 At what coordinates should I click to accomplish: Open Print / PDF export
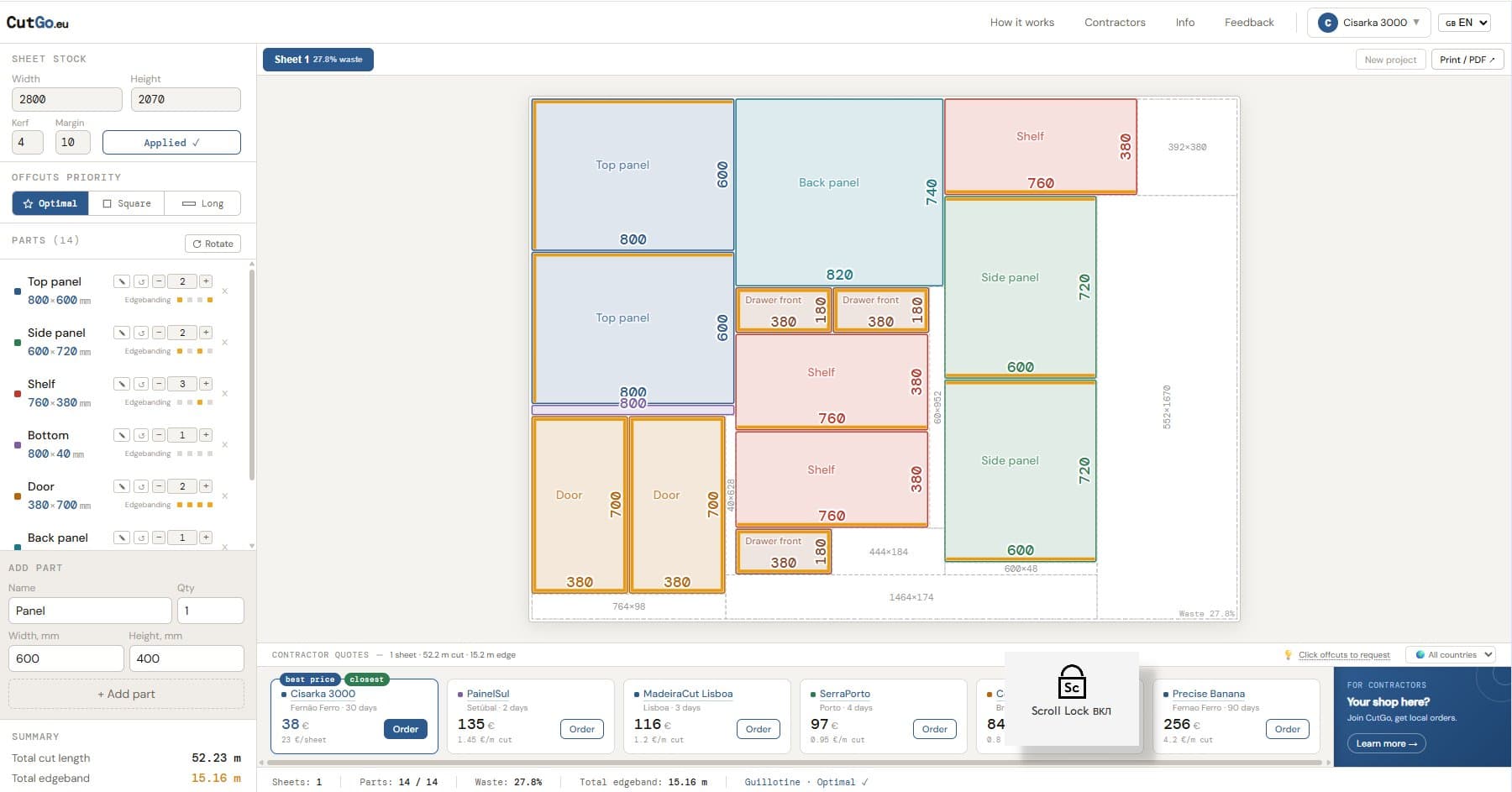(1467, 60)
